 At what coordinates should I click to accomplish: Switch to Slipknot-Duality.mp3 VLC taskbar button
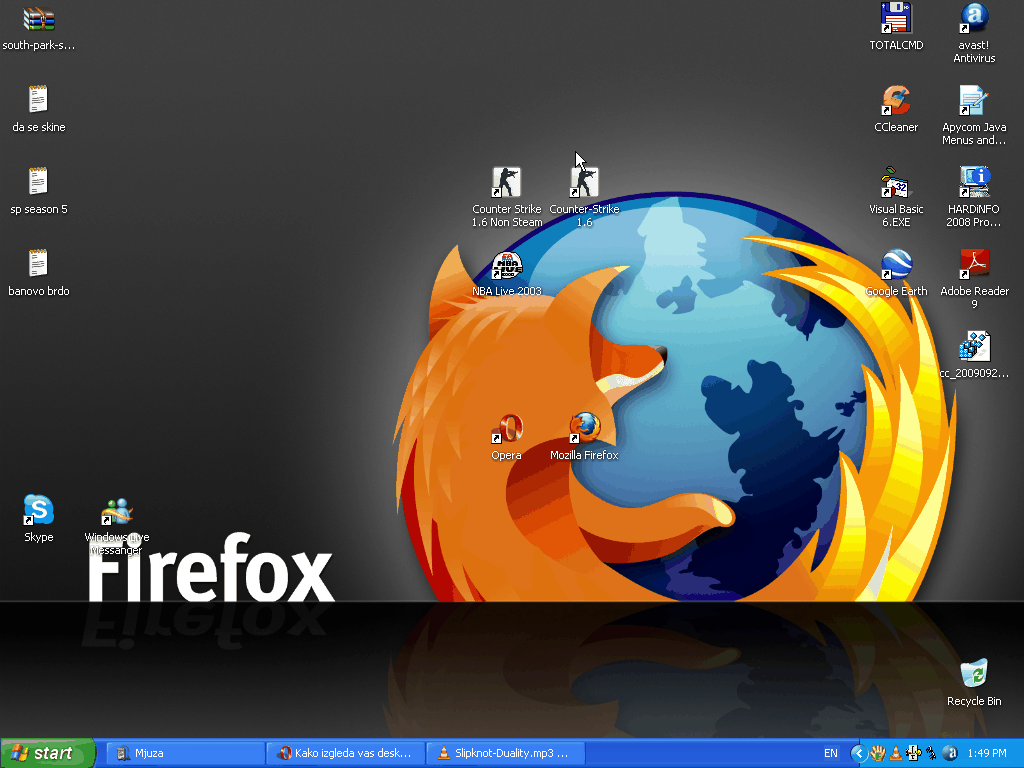tap(505, 753)
